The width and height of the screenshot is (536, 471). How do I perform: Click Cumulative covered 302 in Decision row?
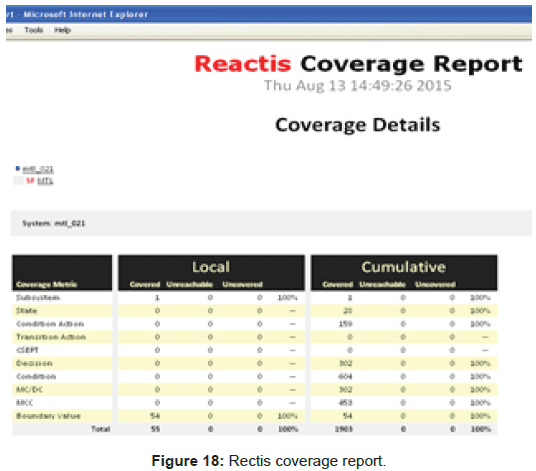pos(346,363)
